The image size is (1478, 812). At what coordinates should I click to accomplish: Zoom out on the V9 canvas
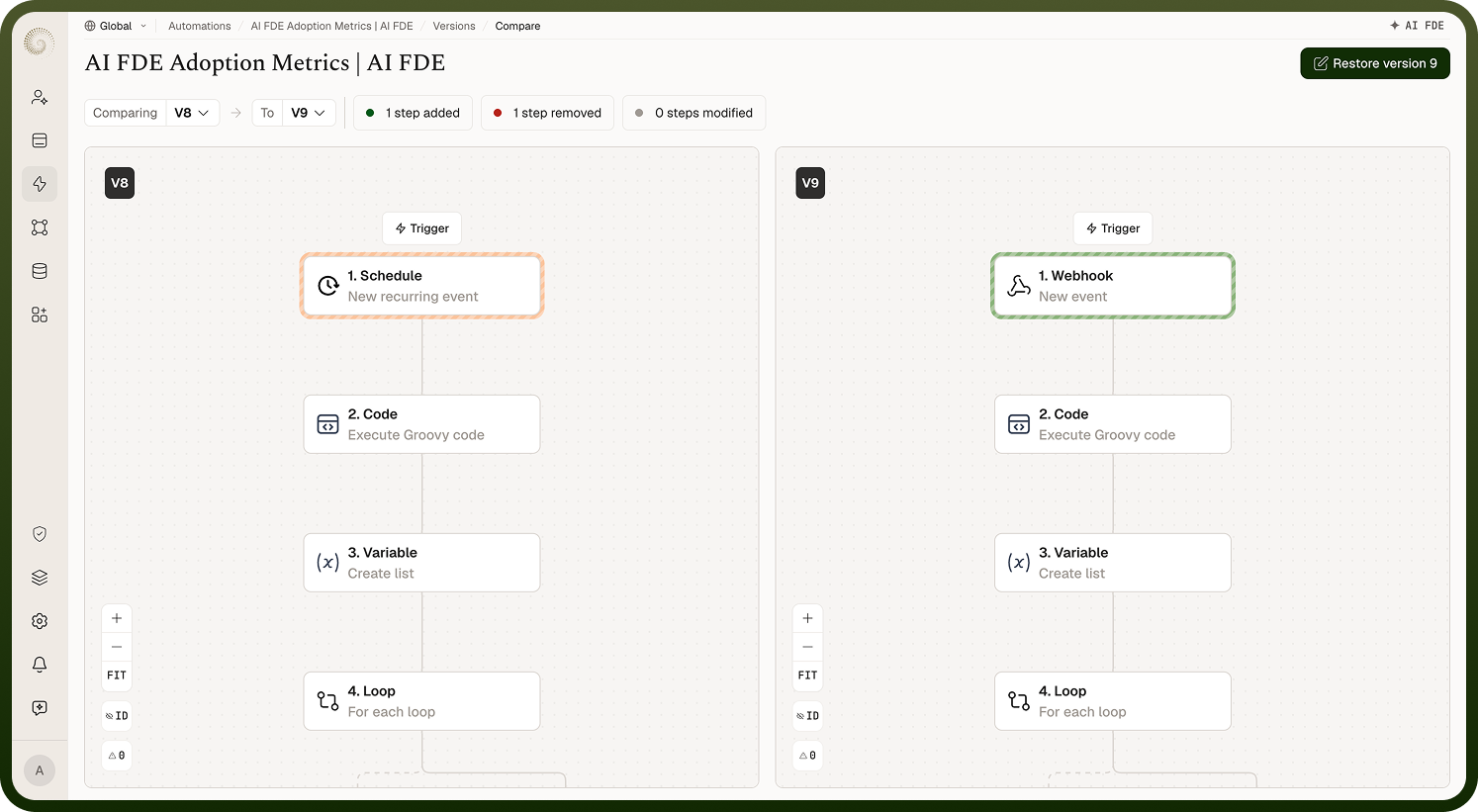[x=807, y=647]
